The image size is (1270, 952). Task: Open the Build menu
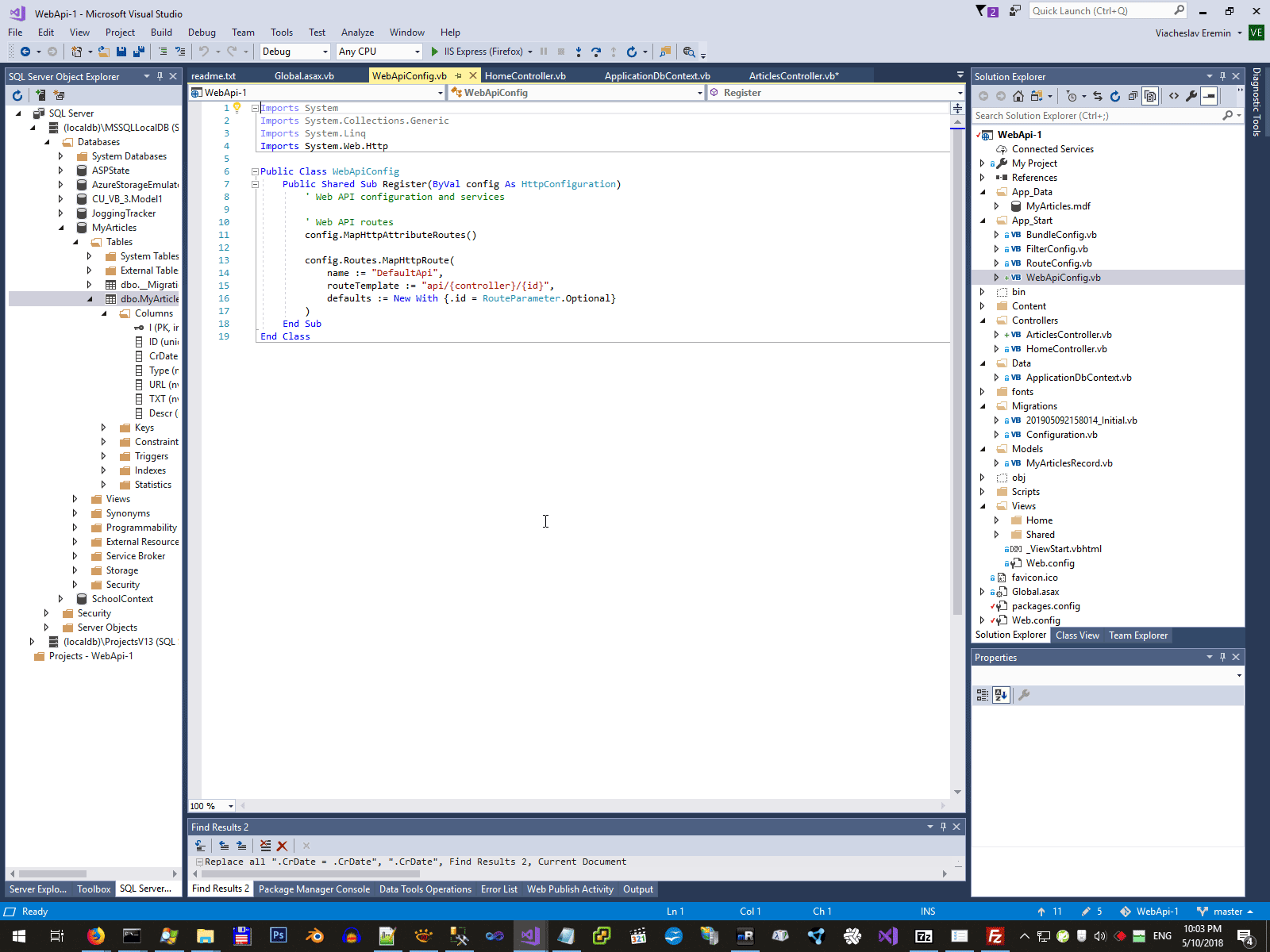[161, 33]
